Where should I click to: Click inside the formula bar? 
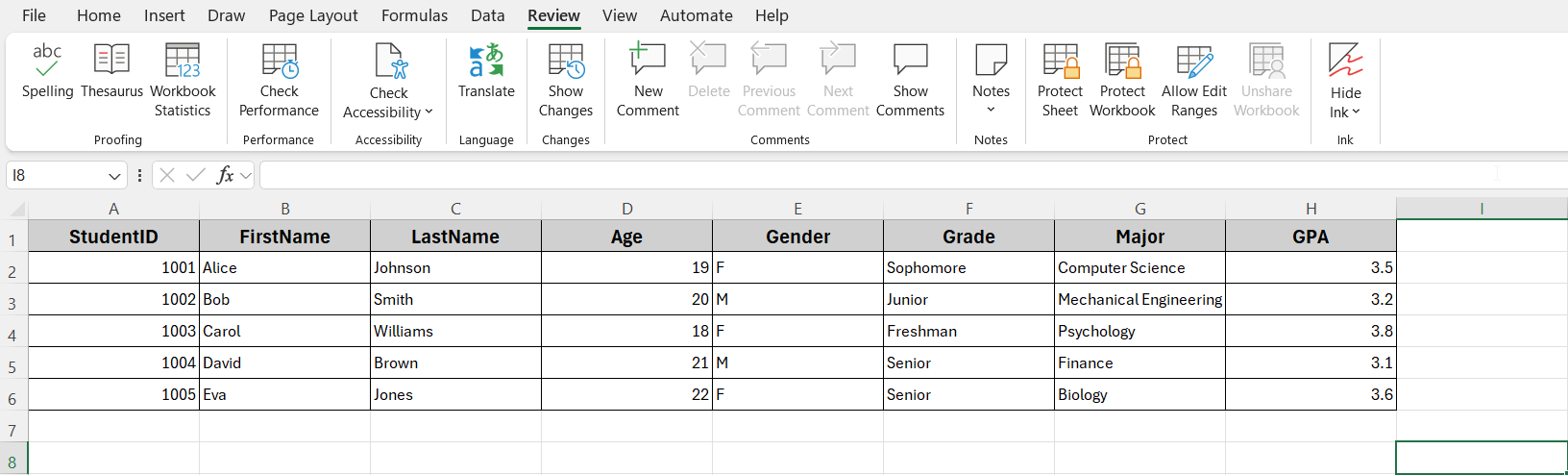(913, 175)
